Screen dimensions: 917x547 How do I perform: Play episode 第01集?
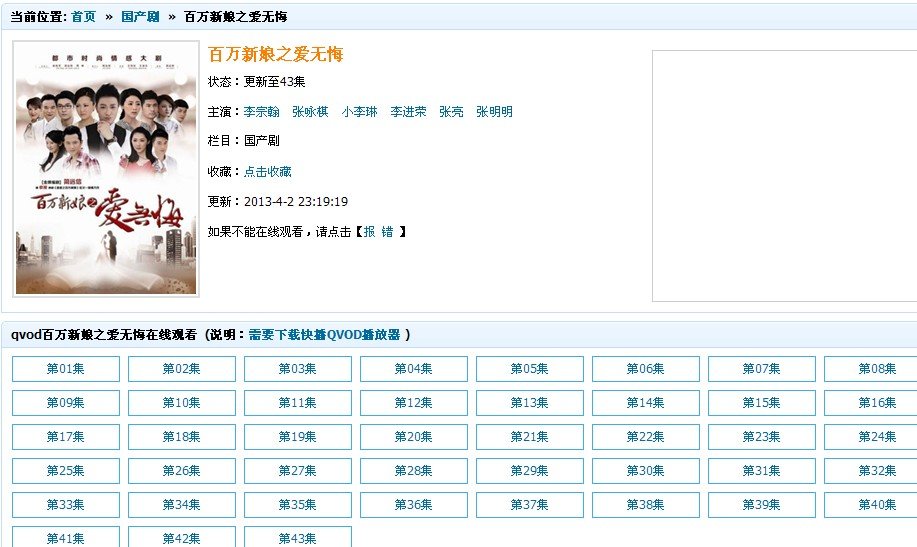click(x=66, y=369)
